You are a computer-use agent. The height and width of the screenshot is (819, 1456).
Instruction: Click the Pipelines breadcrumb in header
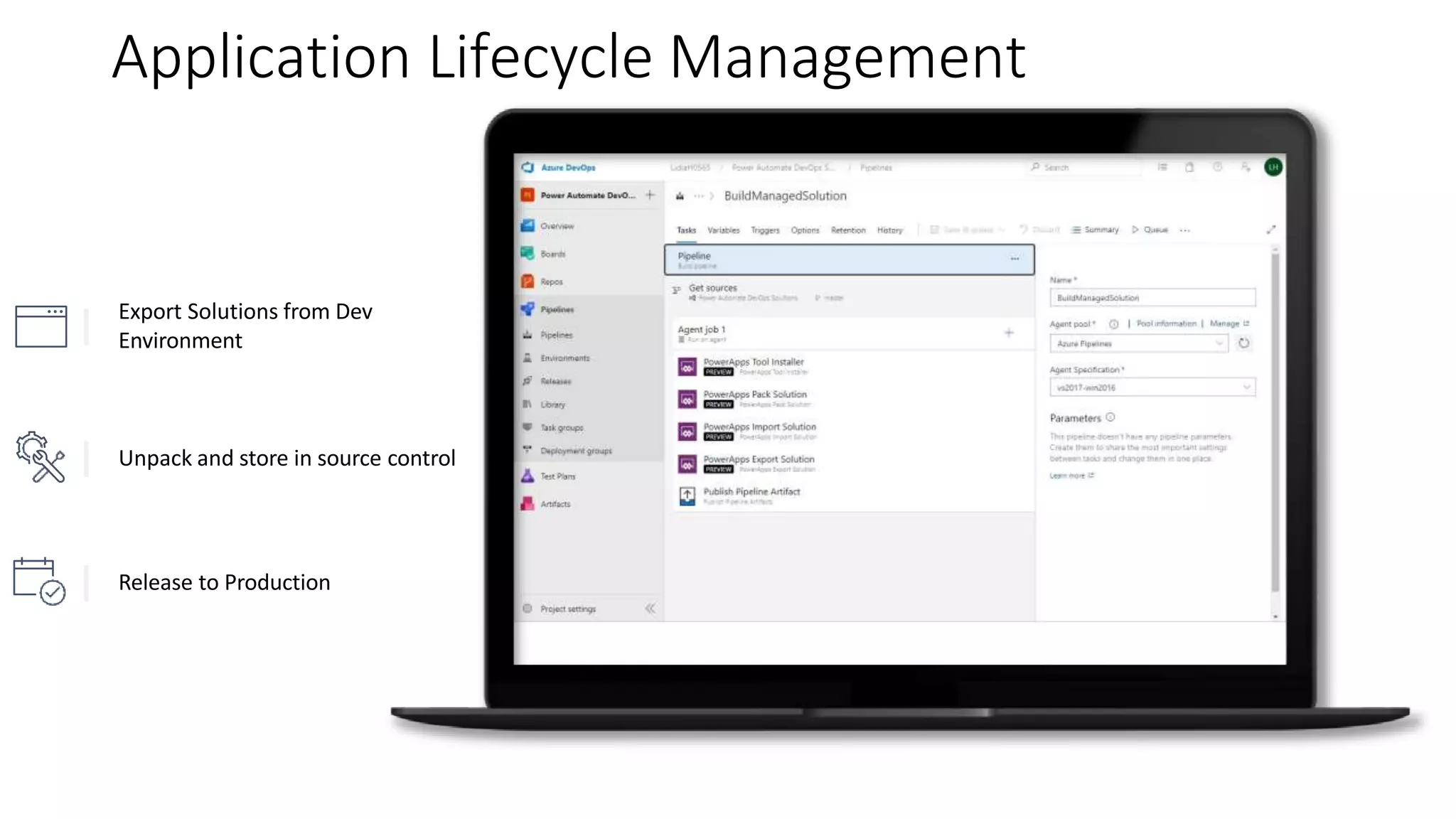(x=876, y=168)
